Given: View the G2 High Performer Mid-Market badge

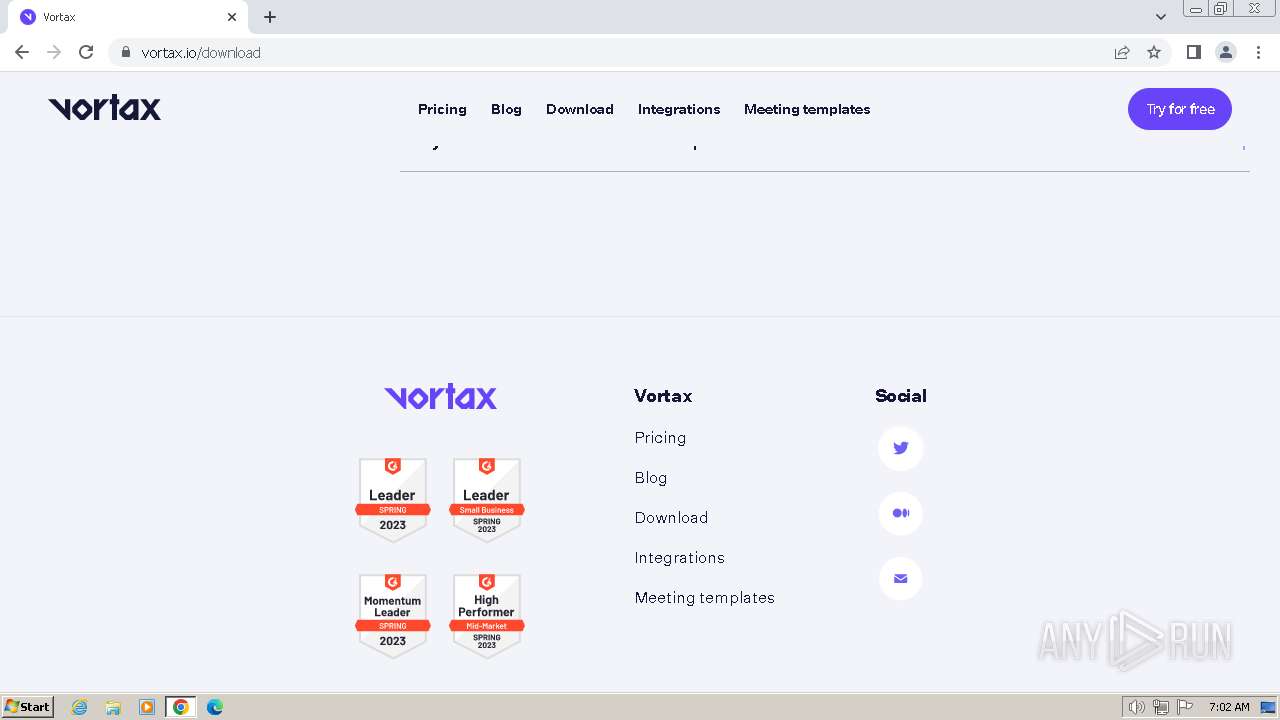Looking at the screenshot, I should [x=487, y=616].
